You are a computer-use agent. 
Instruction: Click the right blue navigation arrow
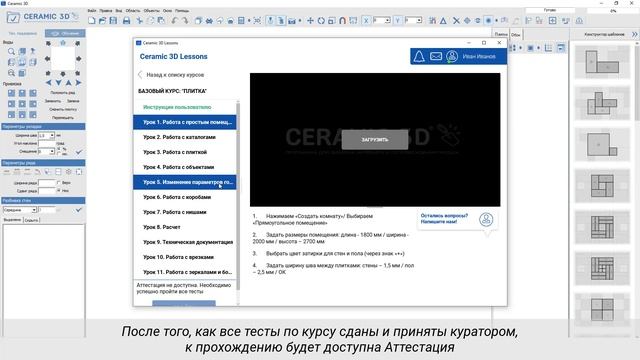coord(78,83)
